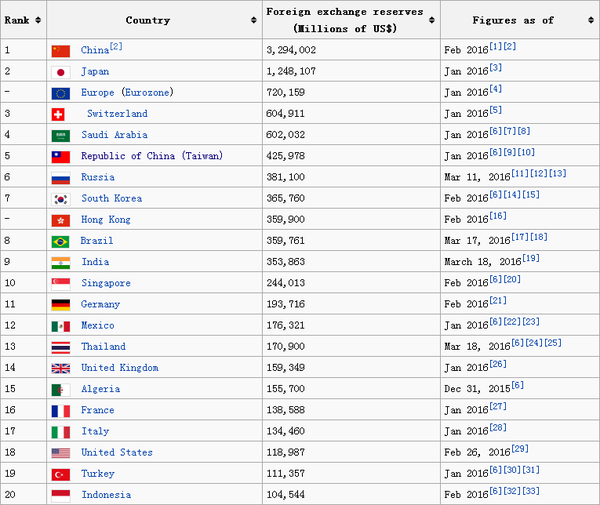Viewport: 600px width, 505px height.
Task: Click the China flag icon
Action: point(61,51)
